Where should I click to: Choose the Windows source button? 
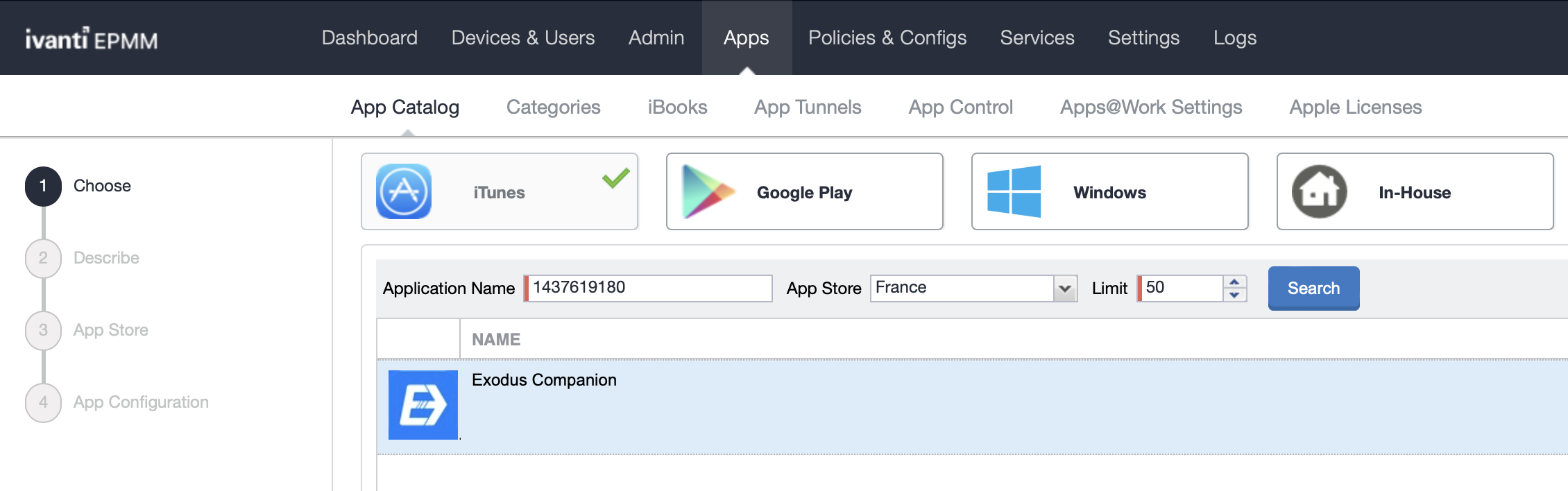(1110, 191)
